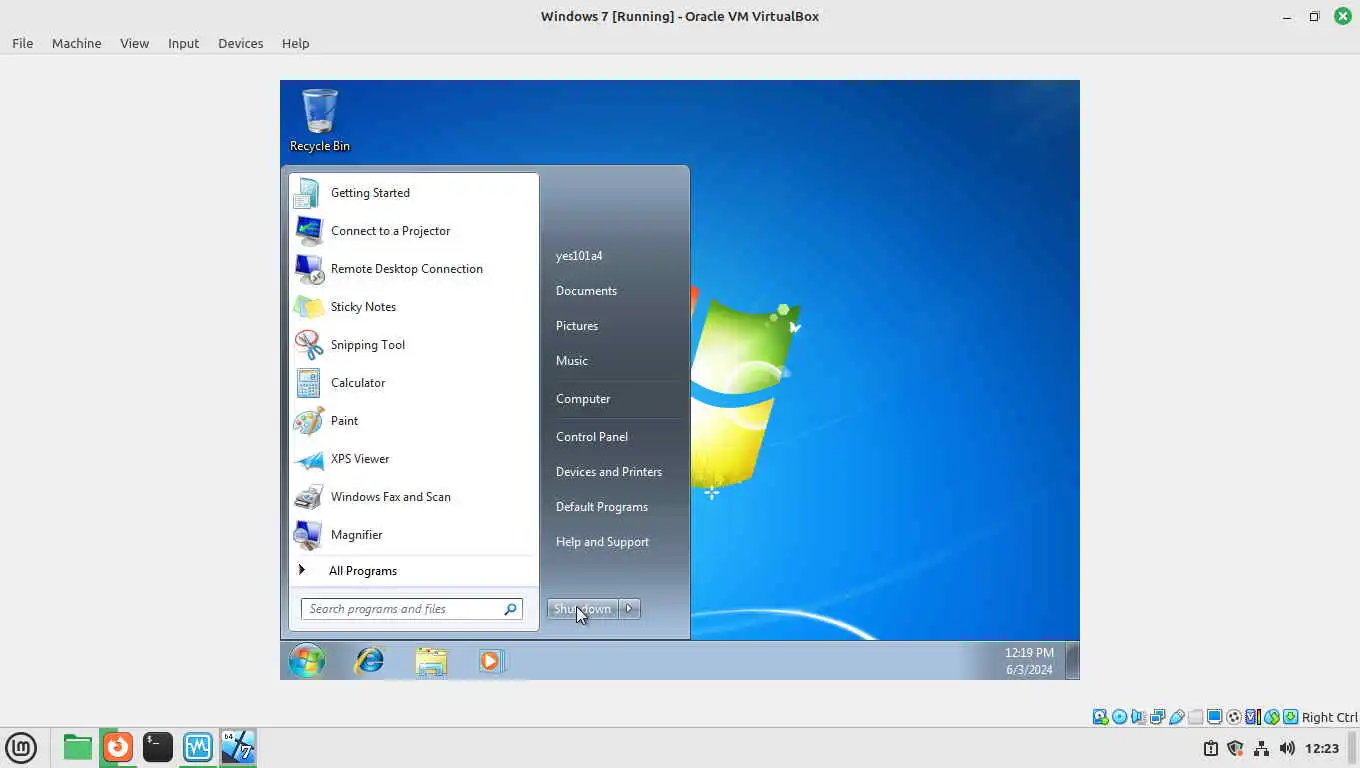Open Computer from Start menu
The width and height of the screenshot is (1360, 768).
(x=583, y=399)
